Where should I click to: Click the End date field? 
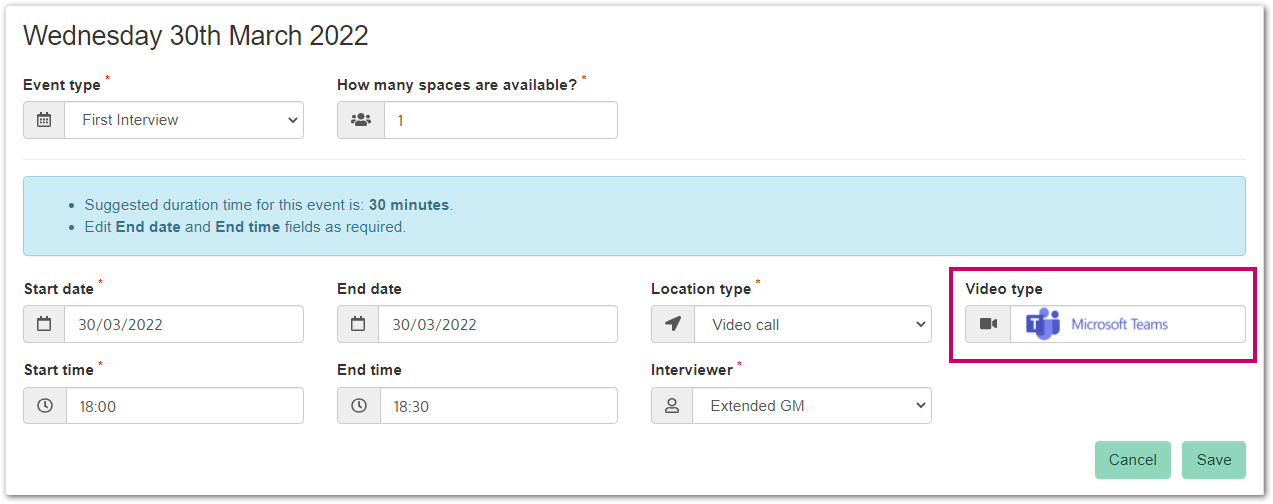498,325
